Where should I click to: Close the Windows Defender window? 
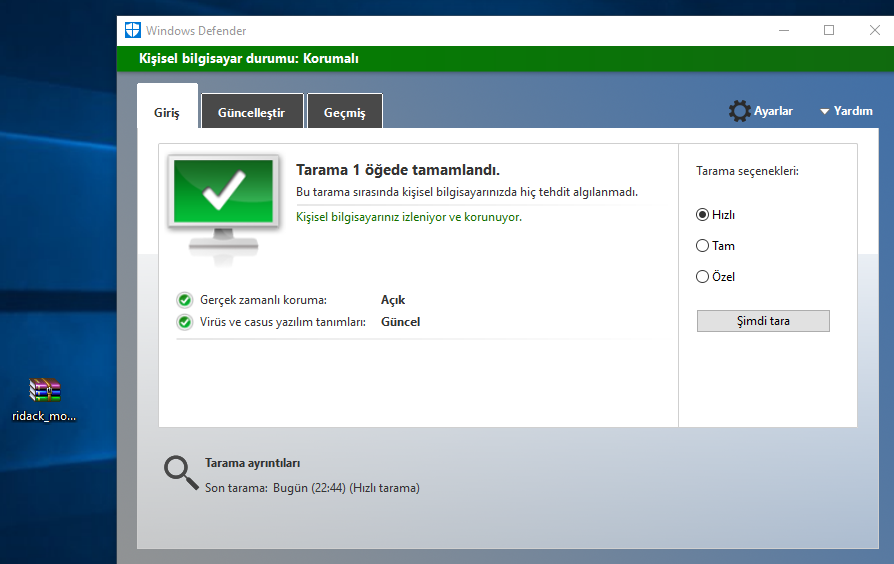tap(875, 30)
